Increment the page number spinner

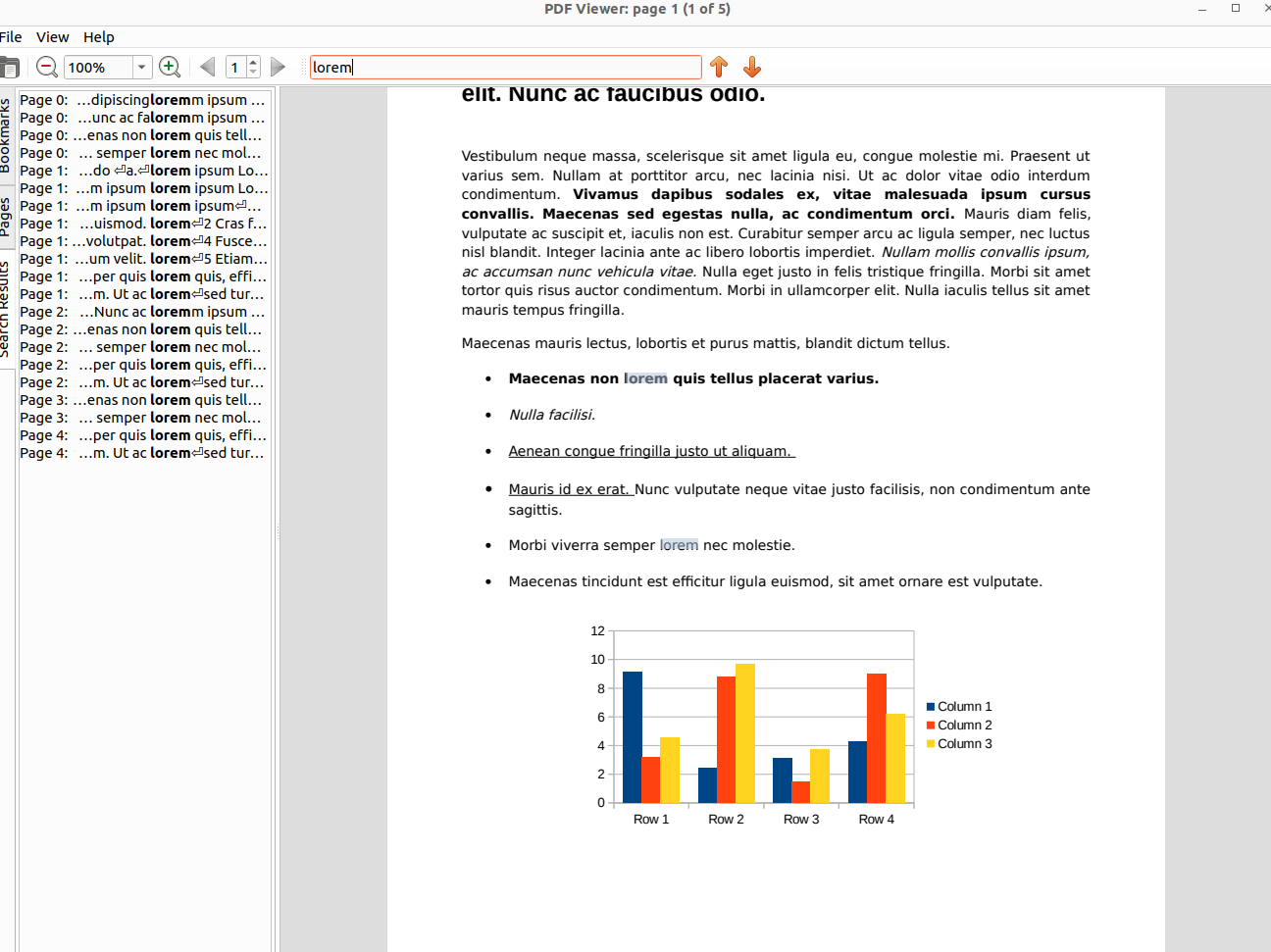[253, 62]
